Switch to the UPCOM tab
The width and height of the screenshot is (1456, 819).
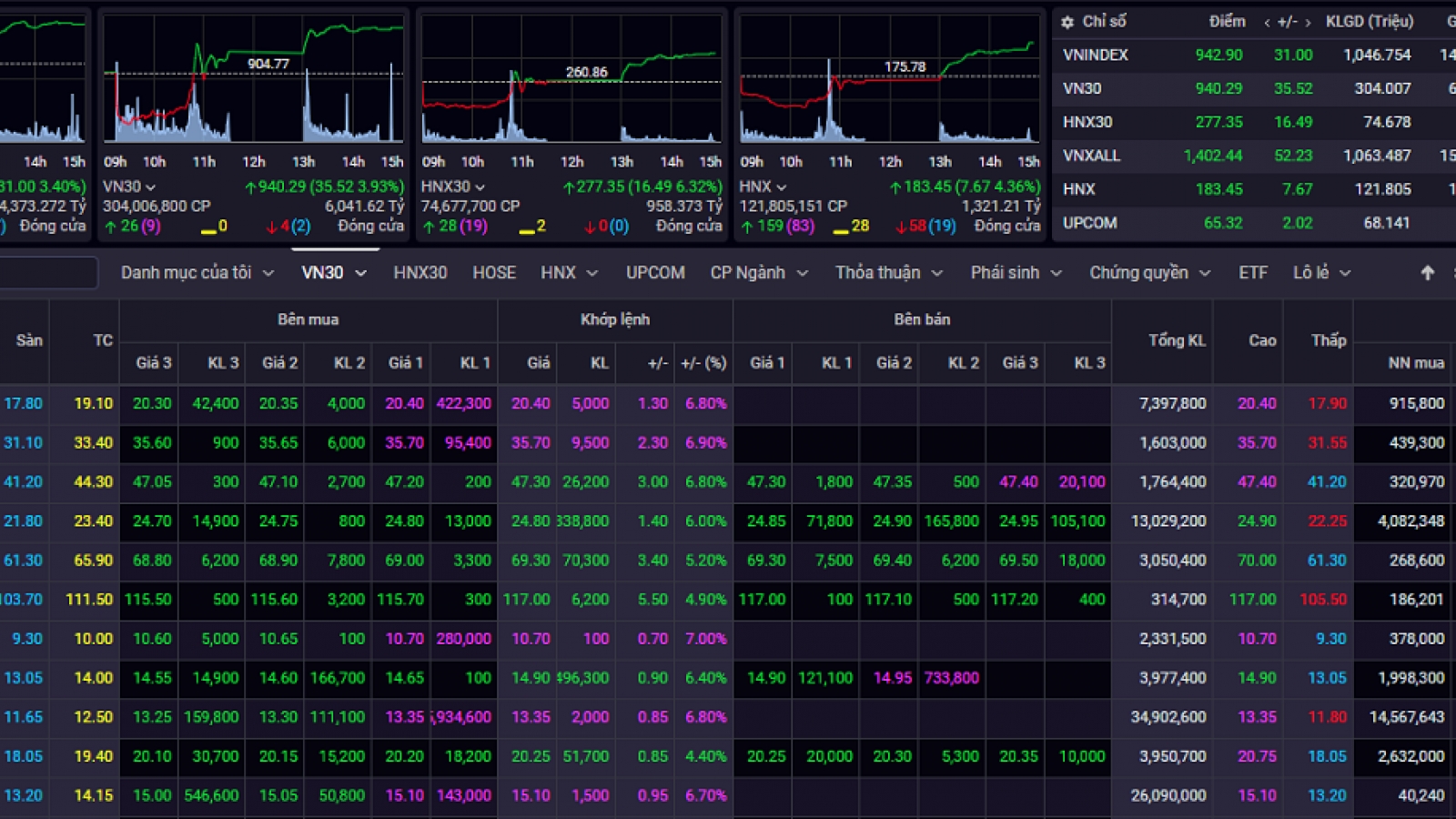point(655,273)
